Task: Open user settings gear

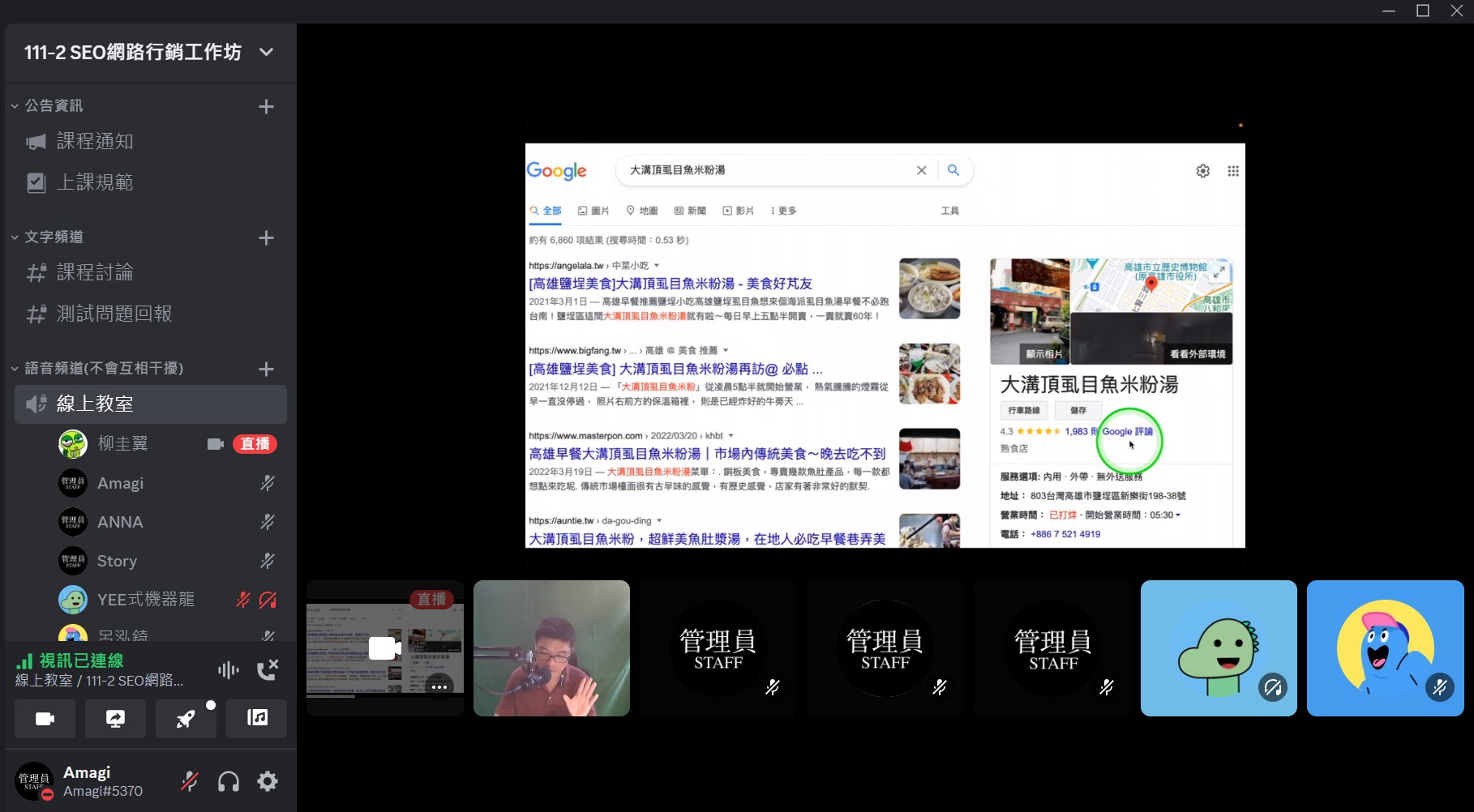Action: [268, 781]
